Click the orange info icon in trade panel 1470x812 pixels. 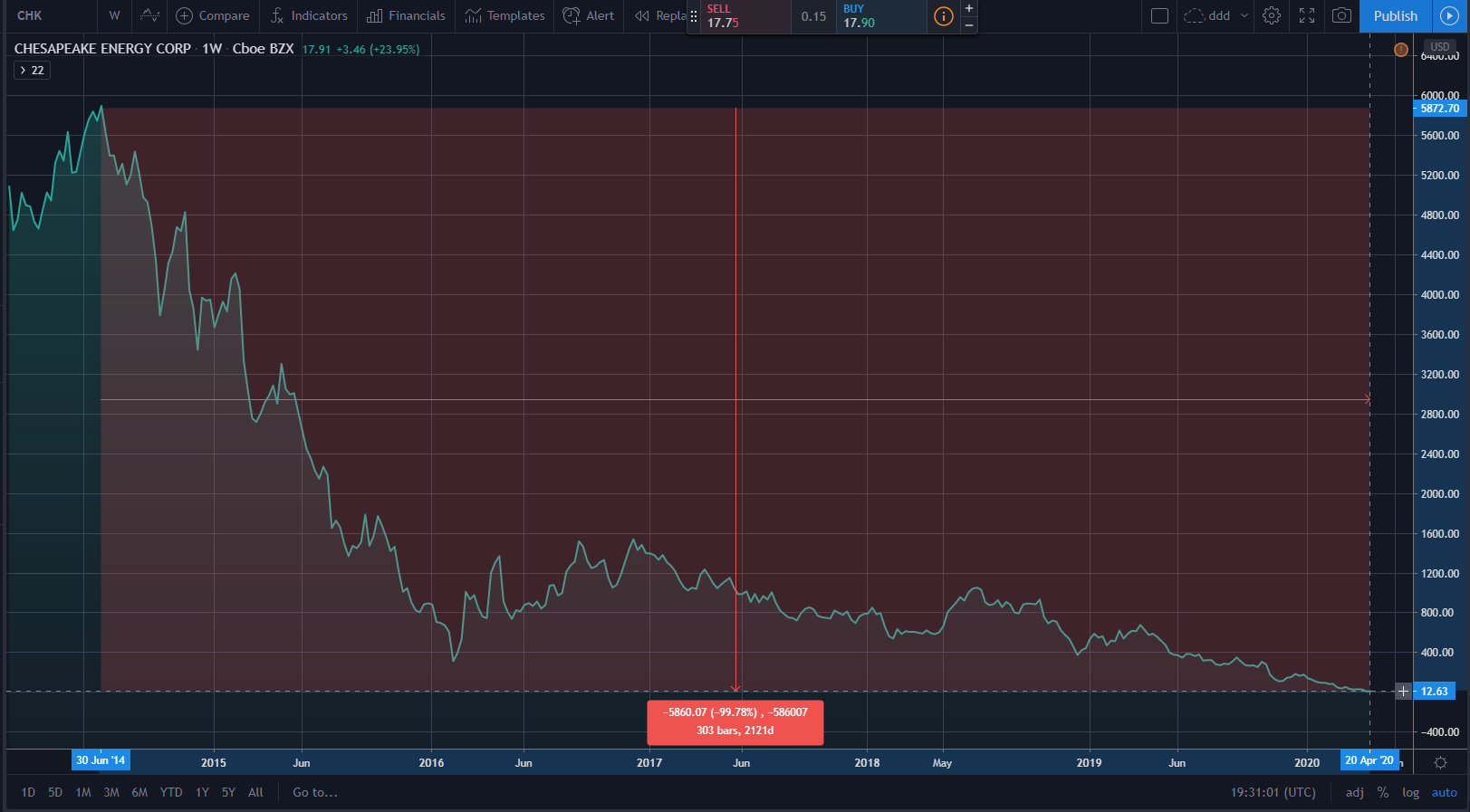click(944, 16)
